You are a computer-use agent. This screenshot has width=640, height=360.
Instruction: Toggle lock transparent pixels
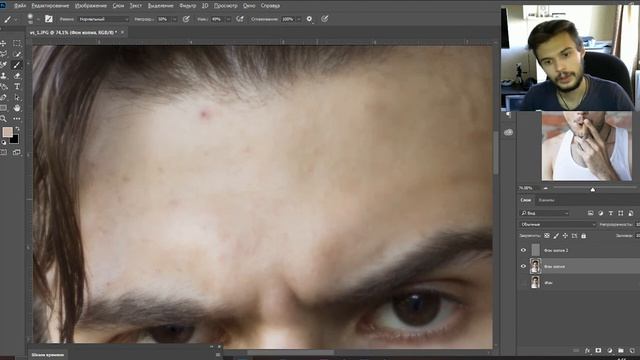coord(547,236)
